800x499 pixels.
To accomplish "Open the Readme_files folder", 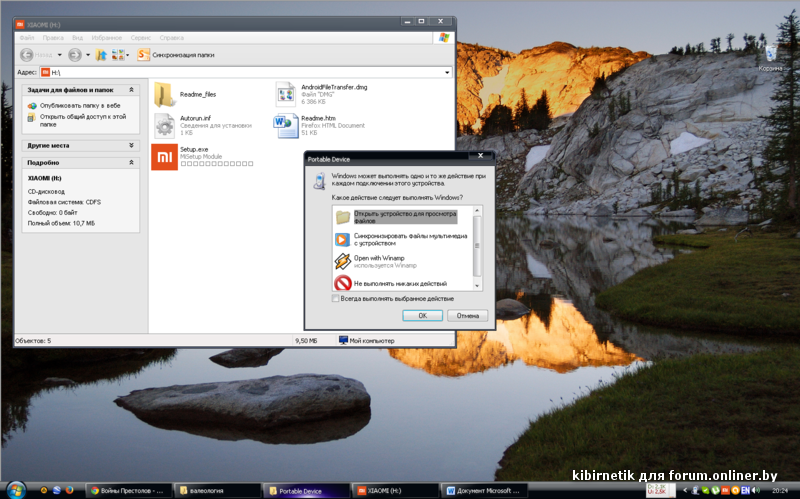I will [x=164, y=94].
